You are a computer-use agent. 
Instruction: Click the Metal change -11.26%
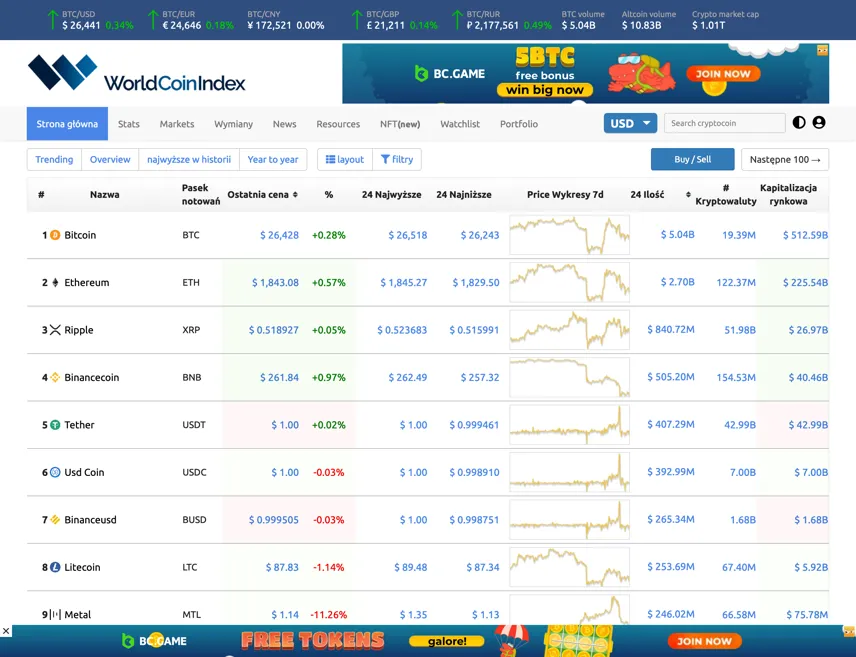[x=329, y=614]
